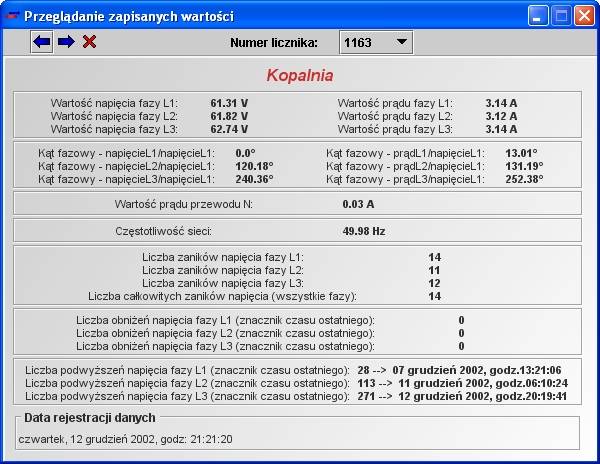Image resolution: width=600 pixels, height=464 pixels.
Task: Close the window using title bar X
Action: [x=584, y=15]
